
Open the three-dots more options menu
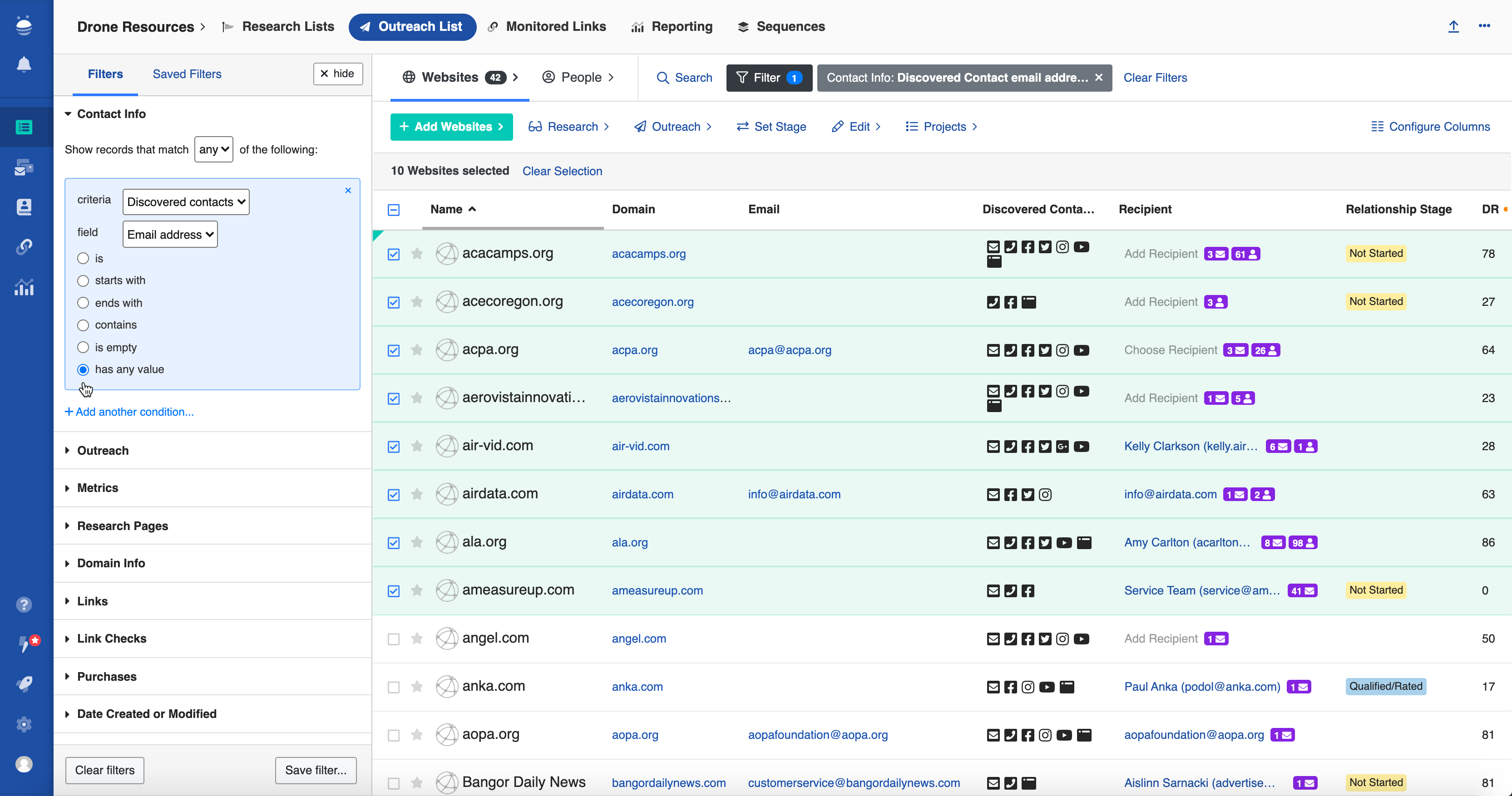click(x=1484, y=26)
